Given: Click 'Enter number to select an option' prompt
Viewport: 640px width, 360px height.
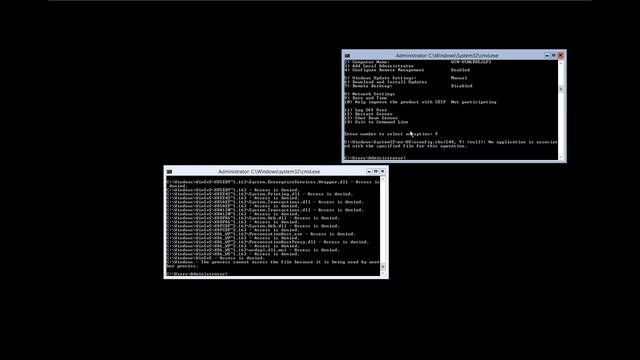Looking at the screenshot, I should point(389,134).
